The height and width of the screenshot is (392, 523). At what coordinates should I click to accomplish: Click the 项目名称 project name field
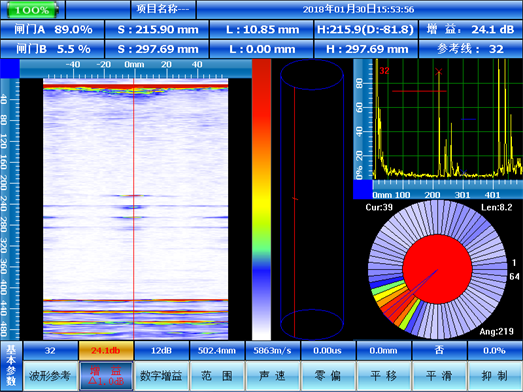click(x=163, y=9)
